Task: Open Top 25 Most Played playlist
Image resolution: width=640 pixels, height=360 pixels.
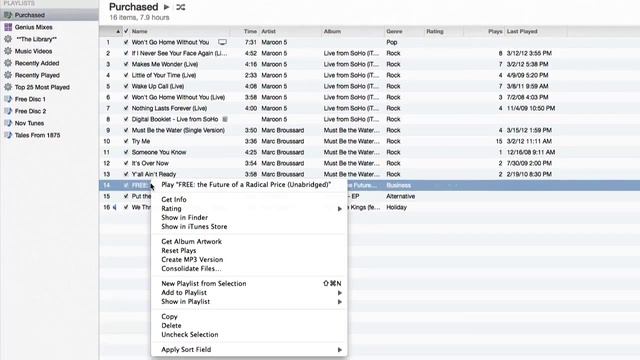Action: tap(42, 87)
